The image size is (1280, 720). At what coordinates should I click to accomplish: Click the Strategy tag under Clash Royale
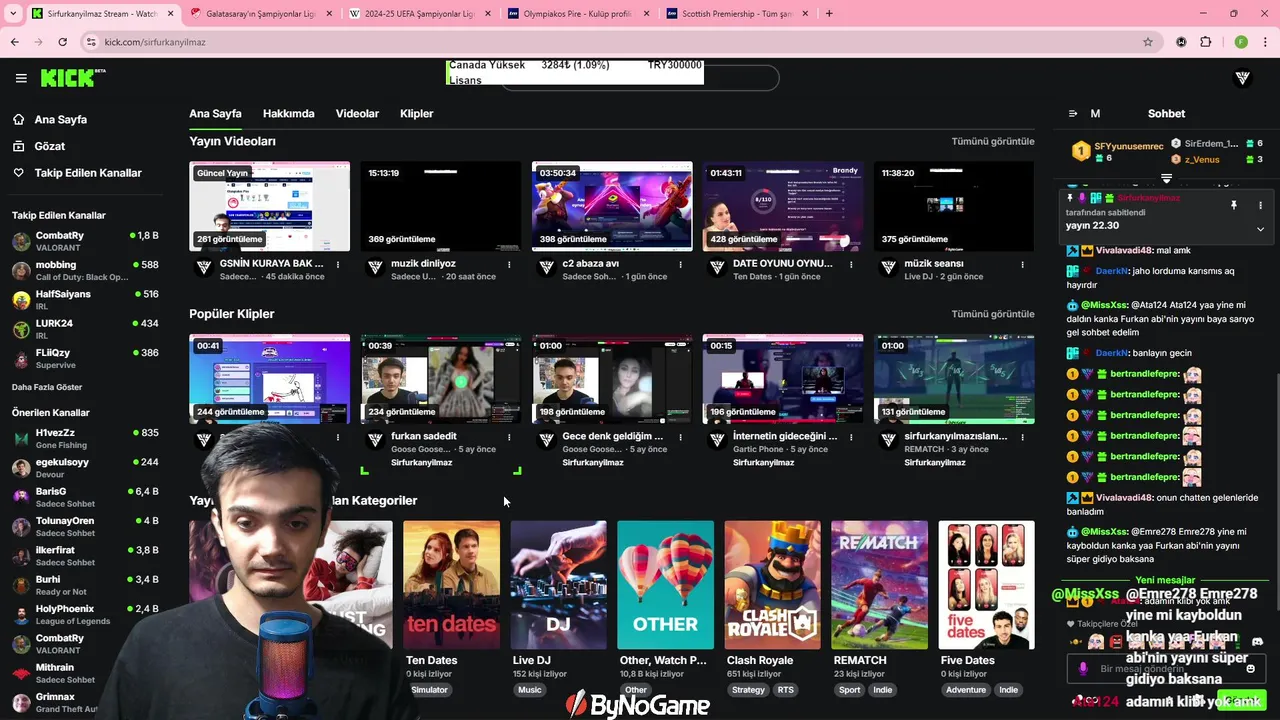pyautogui.click(x=748, y=690)
